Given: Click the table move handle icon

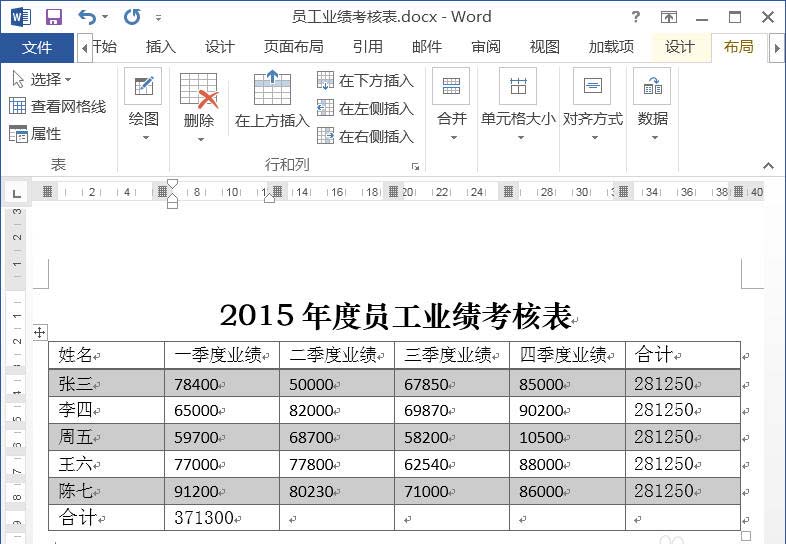Looking at the screenshot, I should [40, 332].
